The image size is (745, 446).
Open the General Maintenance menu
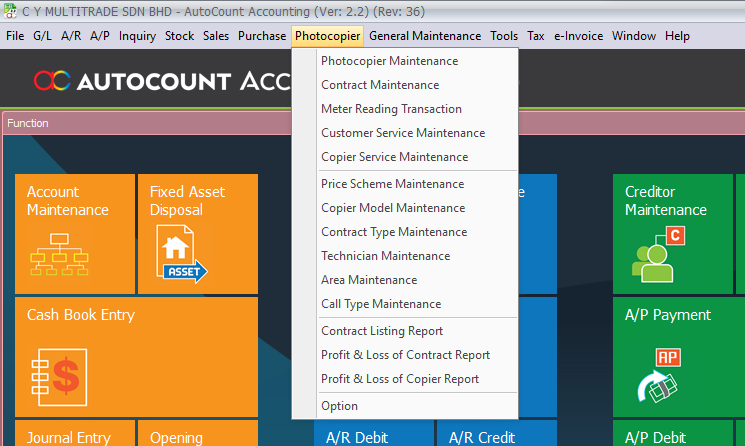(x=425, y=36)
